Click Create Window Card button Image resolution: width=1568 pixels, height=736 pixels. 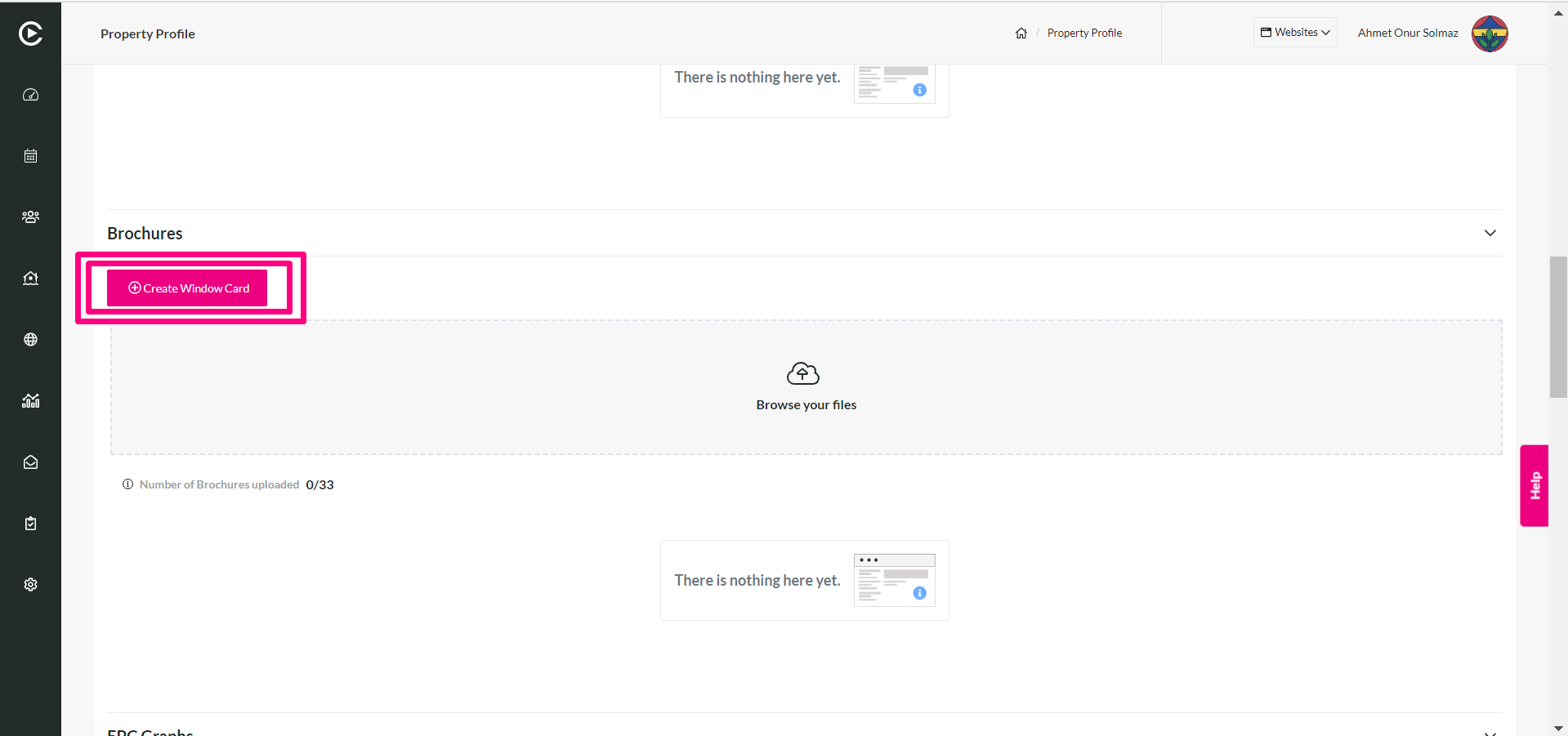(x=187, y=288)
